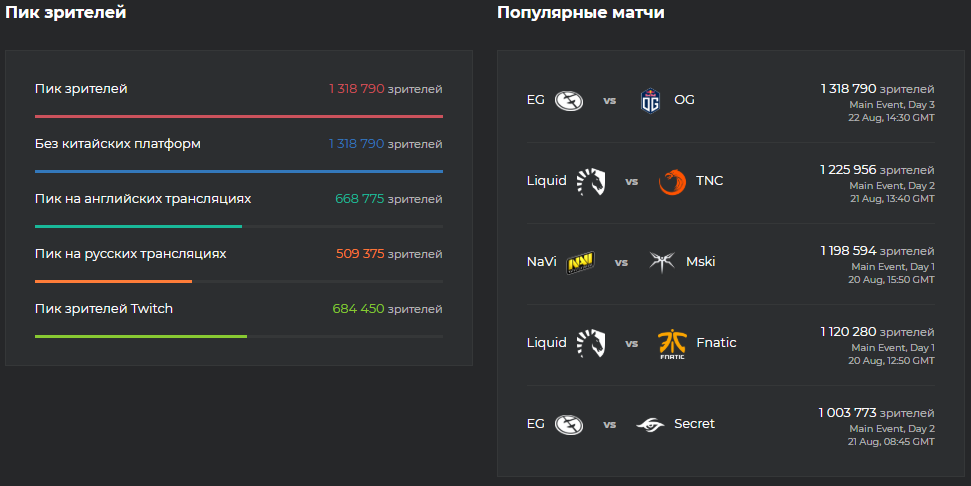Click the blue 1 318 790 value

(357, 144)
